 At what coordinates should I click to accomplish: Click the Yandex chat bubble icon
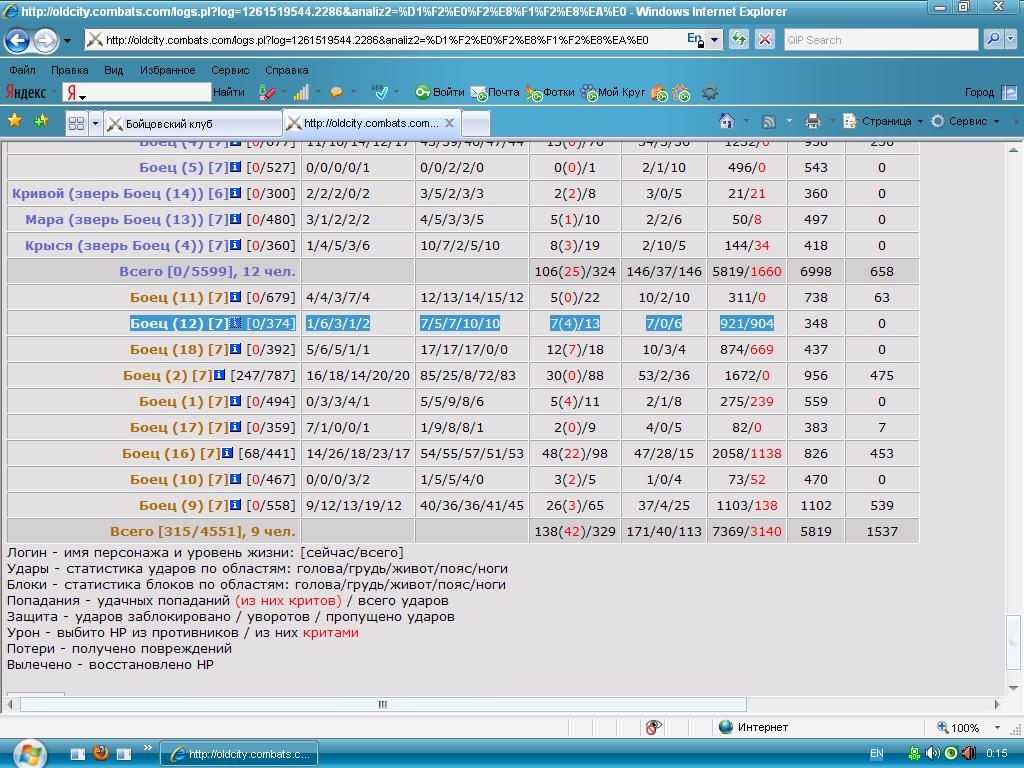tap(336, 93)
